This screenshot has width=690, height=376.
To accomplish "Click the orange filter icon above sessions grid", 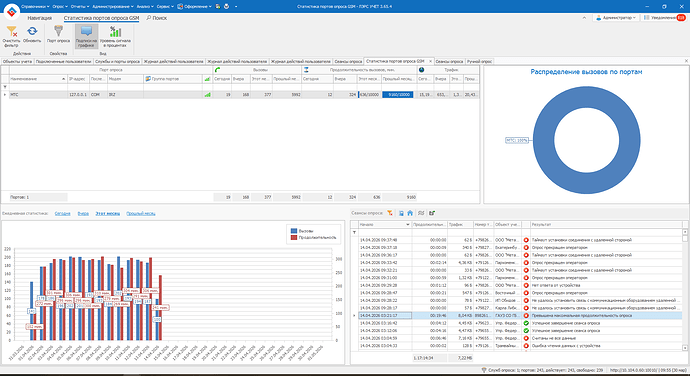I will click(x=390, y=213).
